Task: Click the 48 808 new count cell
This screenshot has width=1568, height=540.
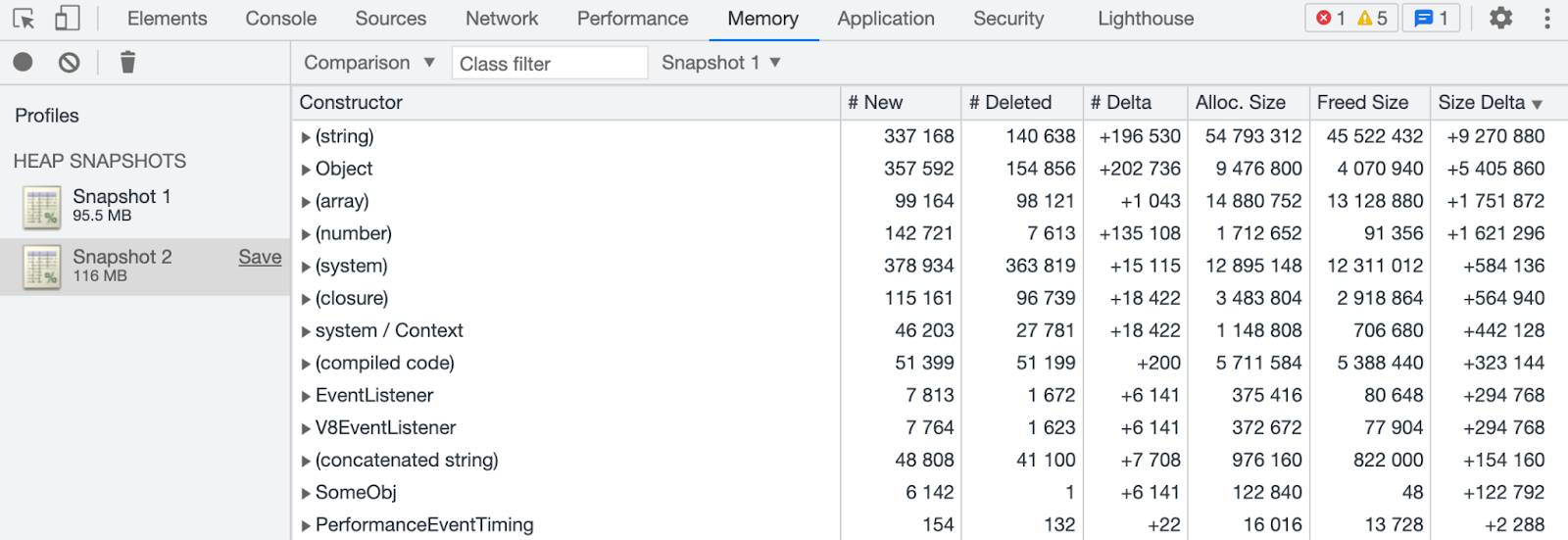Action: (924, 460)
